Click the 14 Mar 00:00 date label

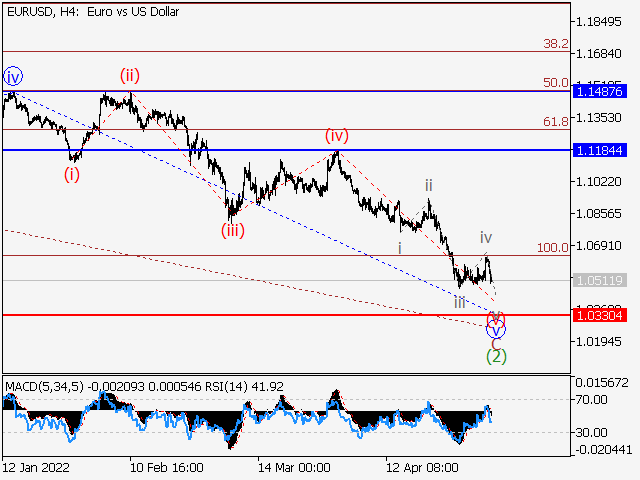[294, 467]
